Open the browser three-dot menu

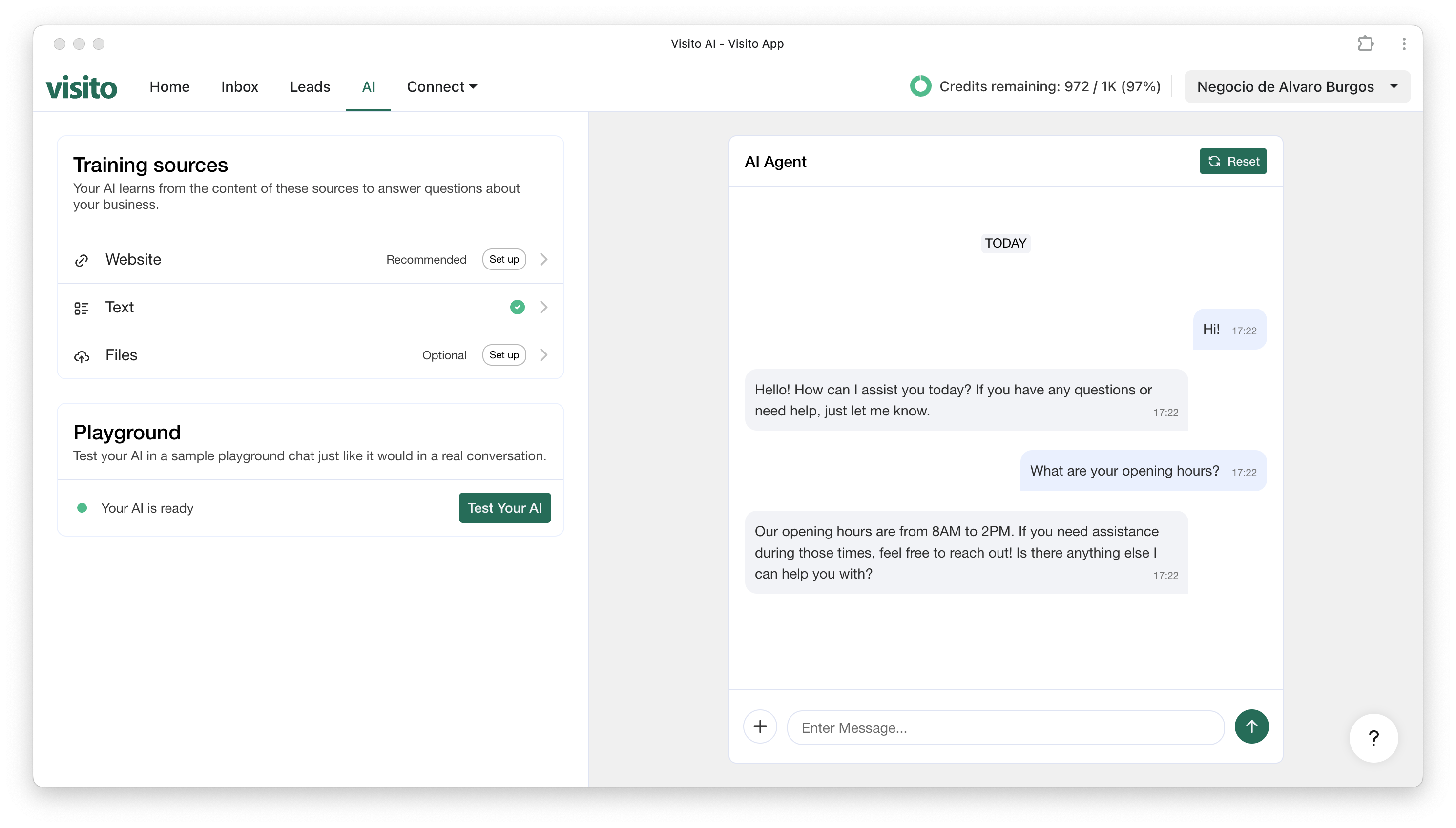1403,43
